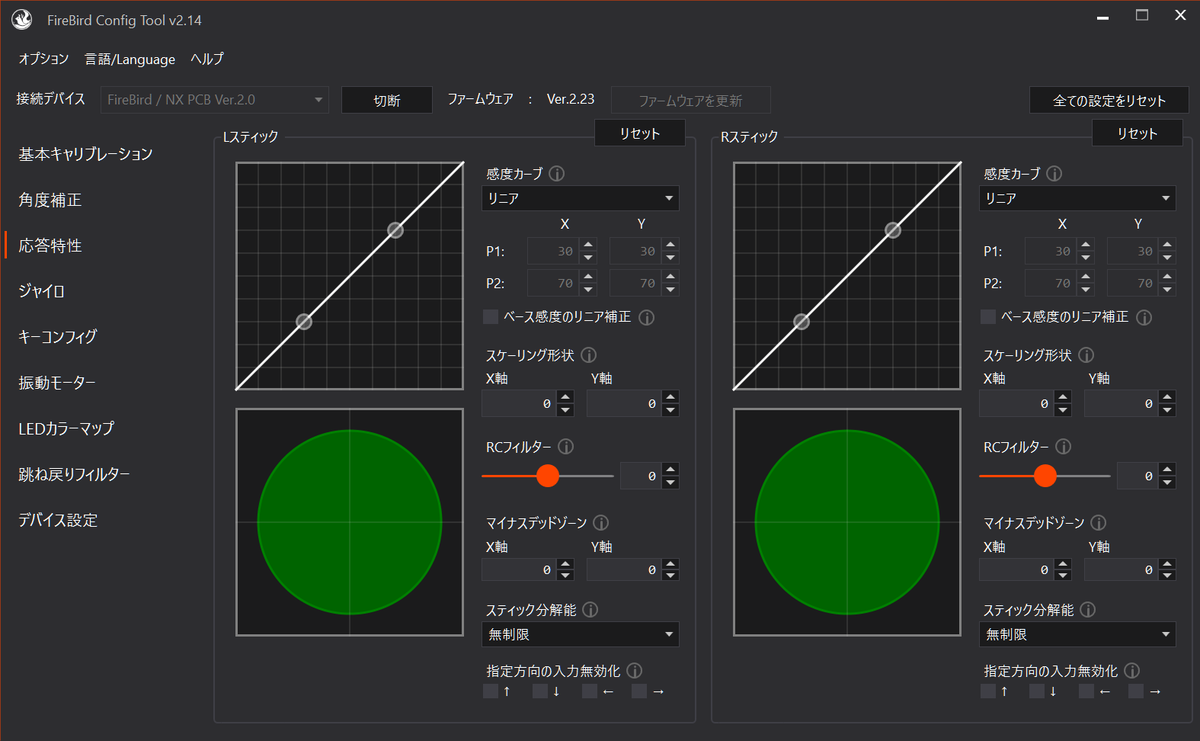The width and height of the screenshot is (1200, 741).
Task: Open R stick スティック分解能 dropdown 無制限
Action: (x=1077, y=634)
